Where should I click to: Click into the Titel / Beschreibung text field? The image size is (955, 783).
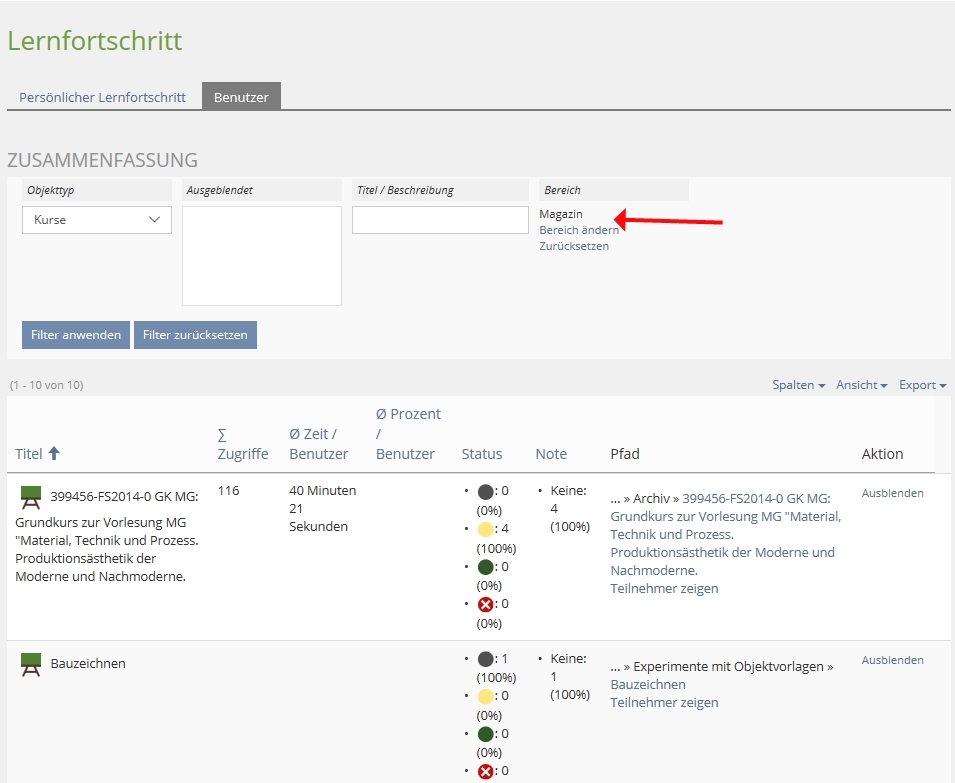click(440, 220)
